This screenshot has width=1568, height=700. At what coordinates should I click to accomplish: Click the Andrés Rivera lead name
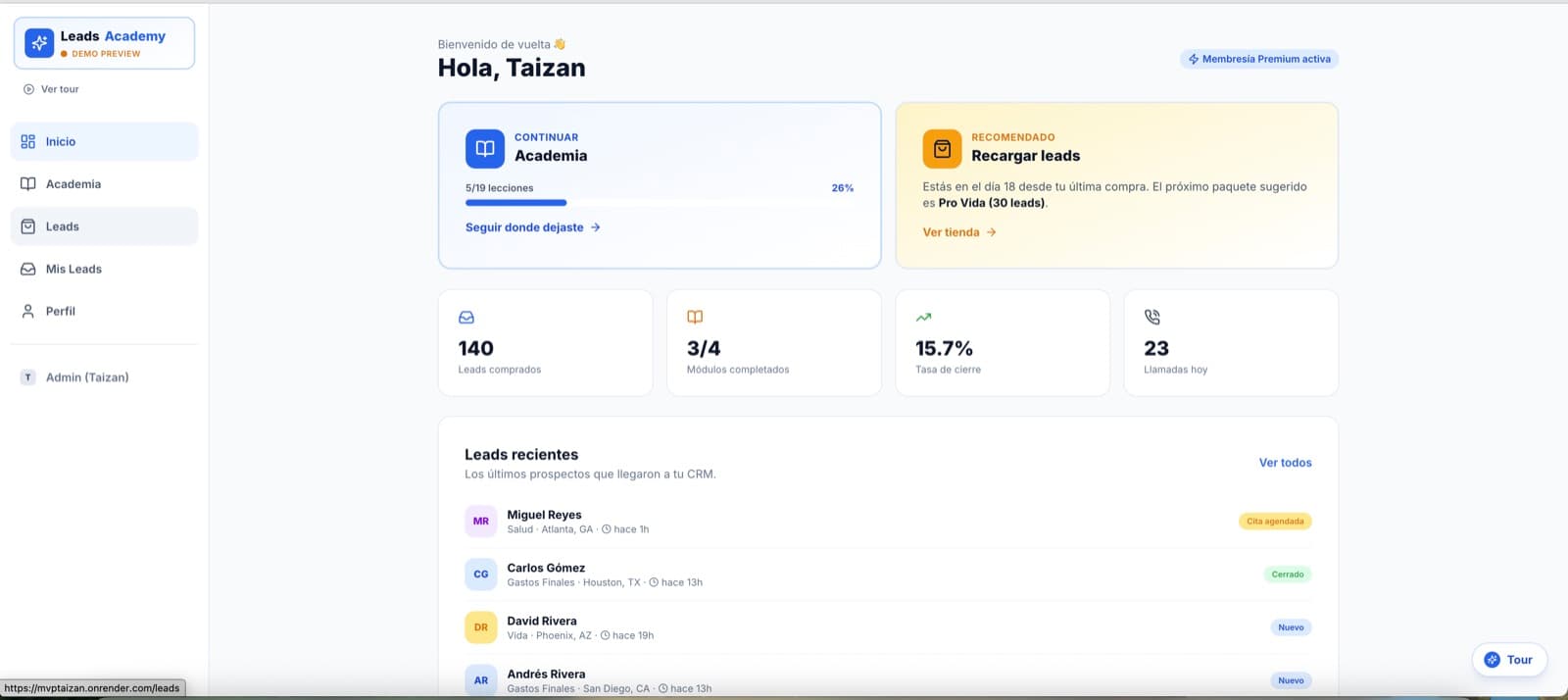click(546, 674)
